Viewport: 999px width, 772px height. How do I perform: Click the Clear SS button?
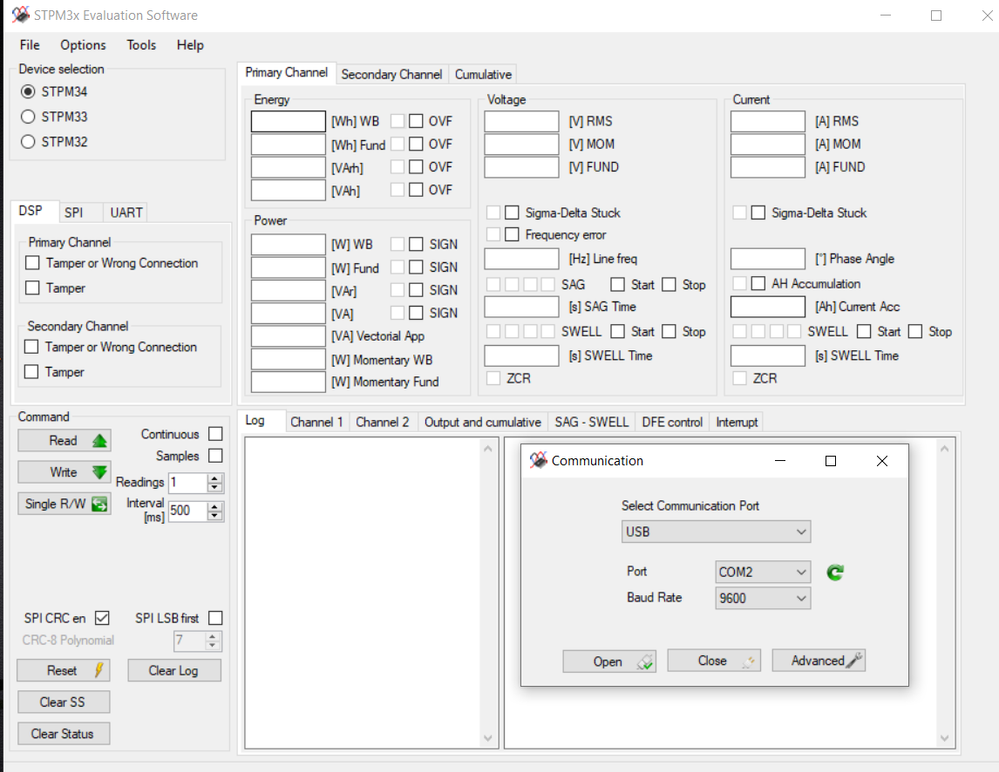click(64, 702)
